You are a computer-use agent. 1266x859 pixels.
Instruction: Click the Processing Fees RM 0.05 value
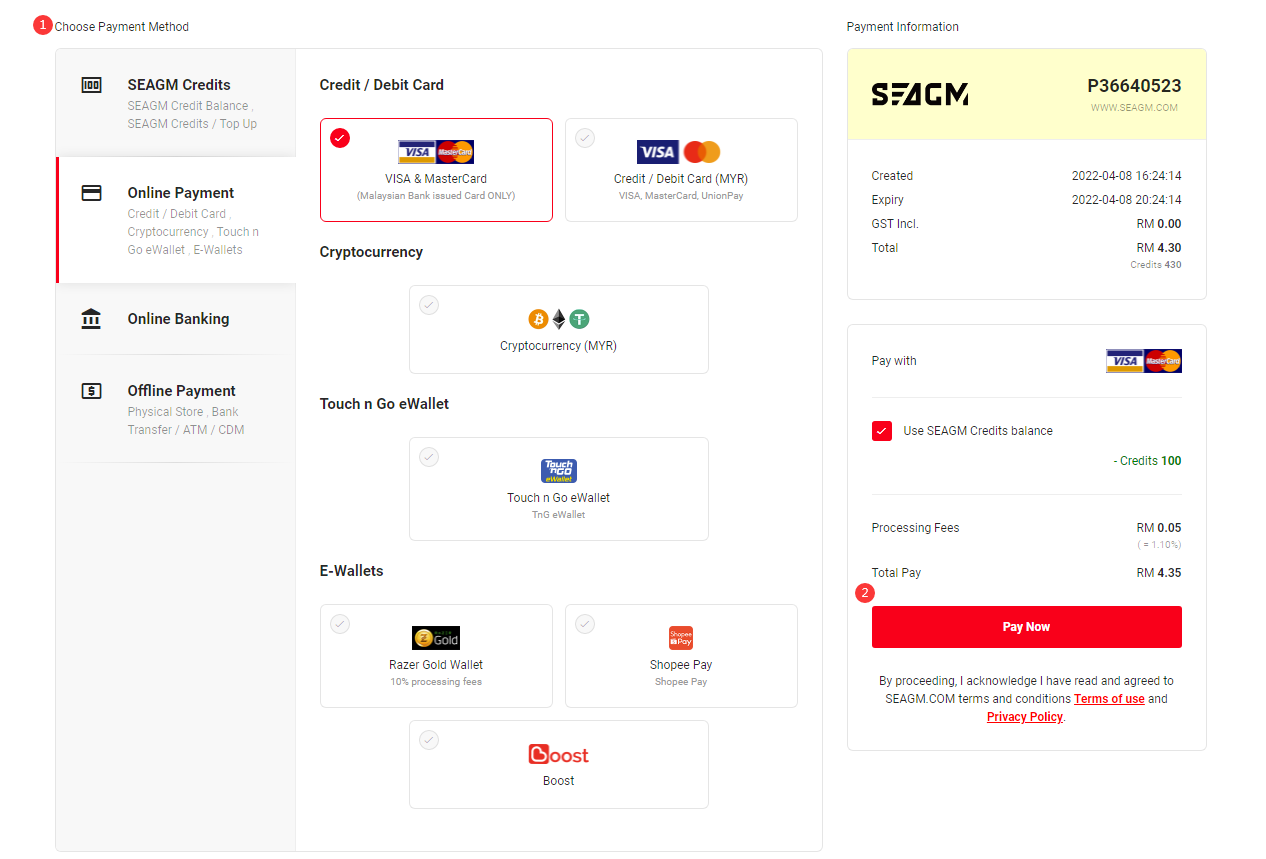(x=1159, y=528)
